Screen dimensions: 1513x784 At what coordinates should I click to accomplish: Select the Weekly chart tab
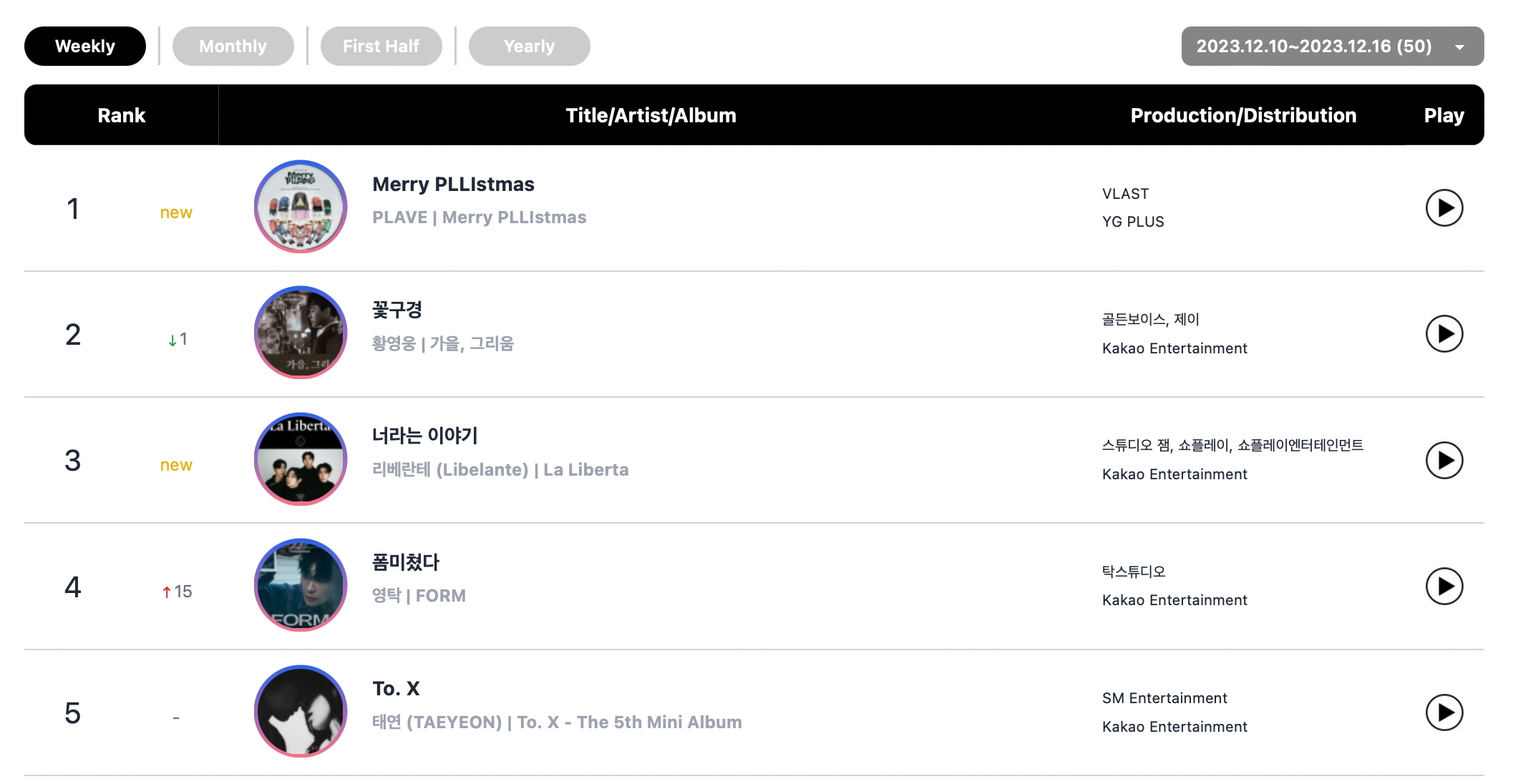coord(85,46)
